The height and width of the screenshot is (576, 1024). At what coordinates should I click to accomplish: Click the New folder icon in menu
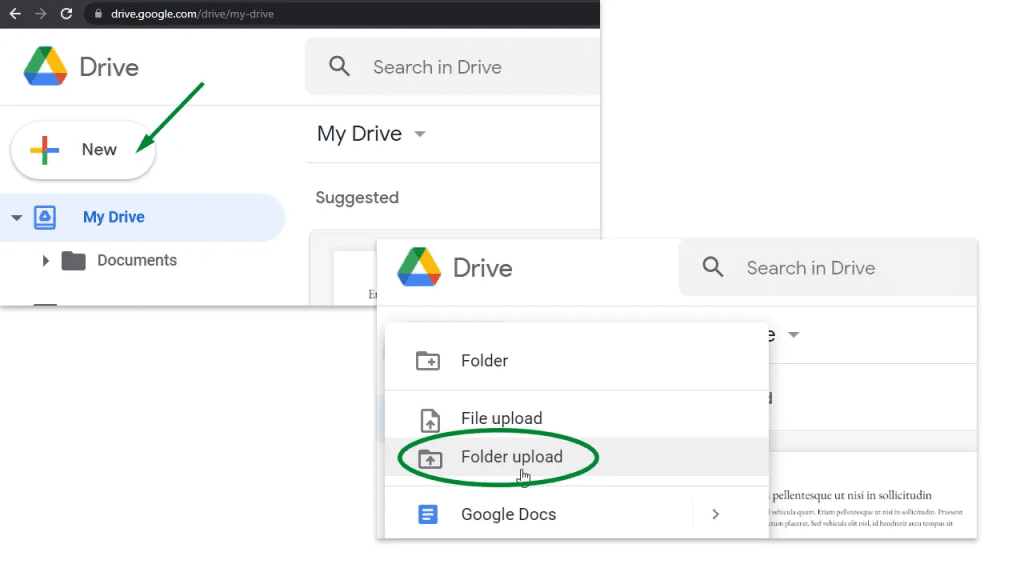[428, 360]
